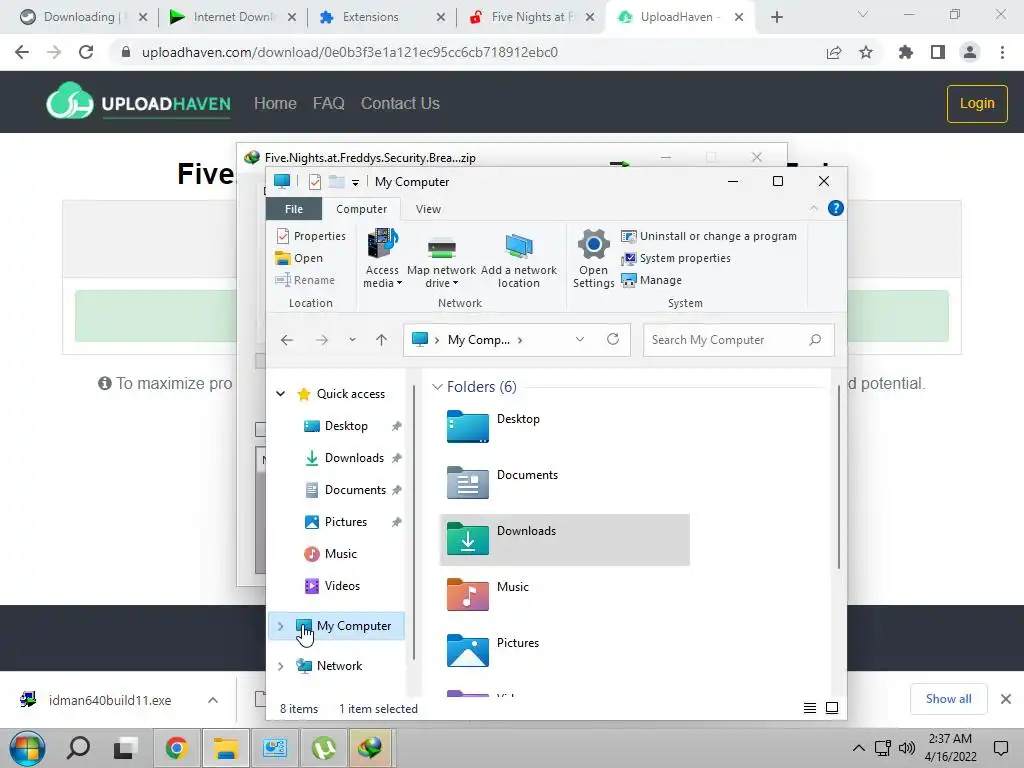Image resolution: width=1024 pixels, height=768 pixels.
Task: Click taskbar search magnifier
Action: (78, 748)
